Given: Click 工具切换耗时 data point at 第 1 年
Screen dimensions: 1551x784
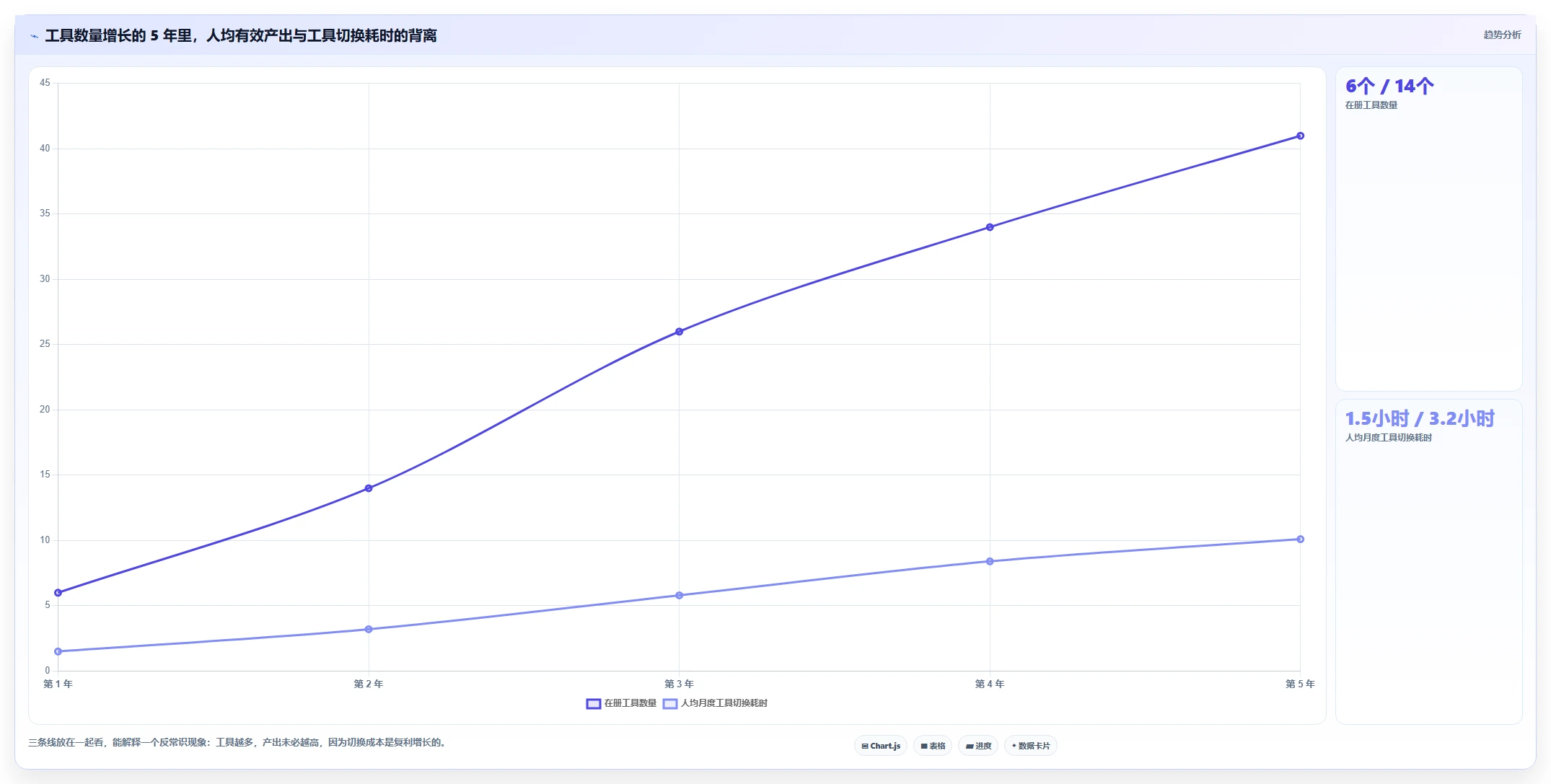Looking at the screenshot, I should (x=58, y=651).
